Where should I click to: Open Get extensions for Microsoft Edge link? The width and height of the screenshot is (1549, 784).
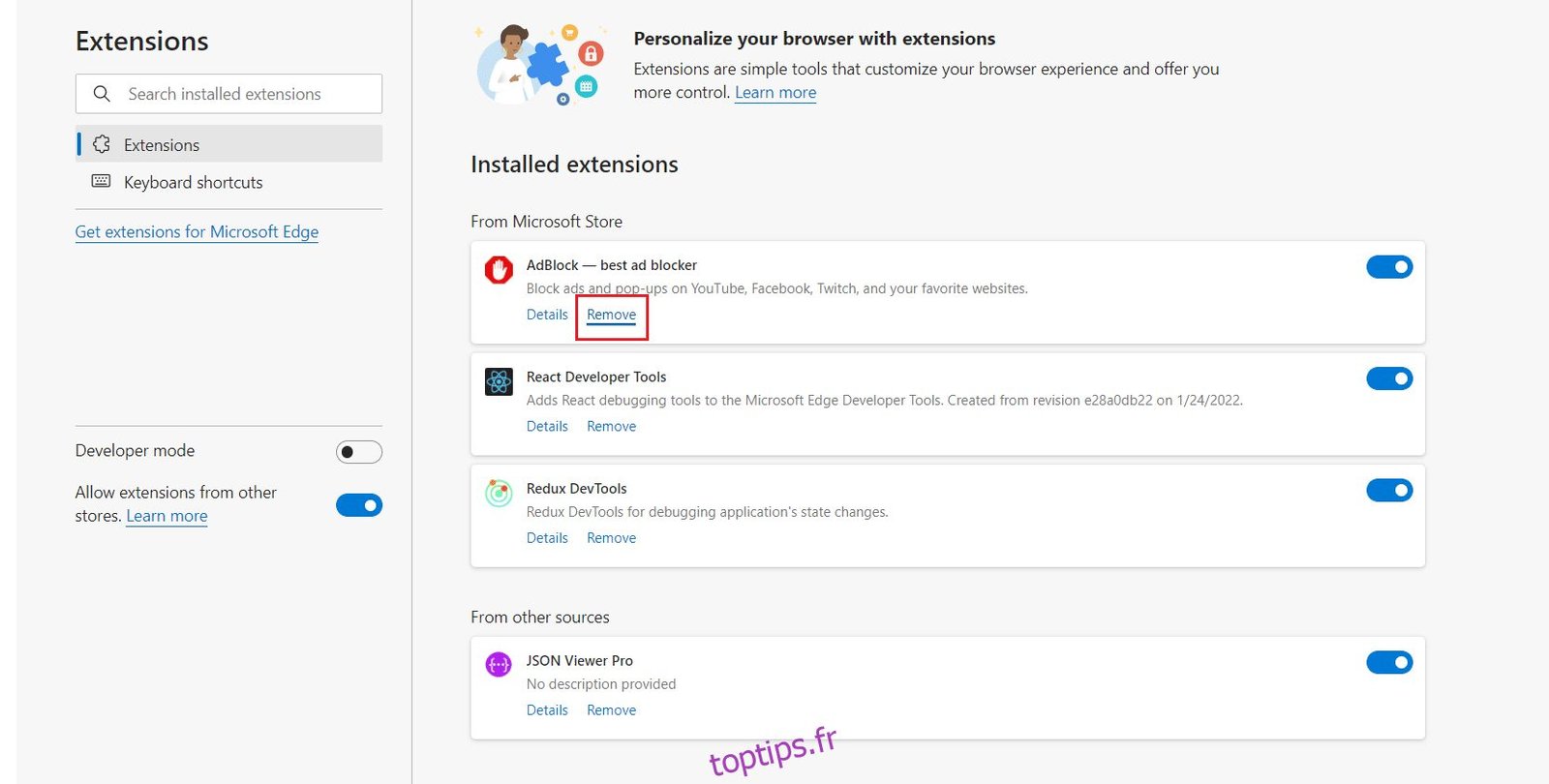coord(197,232)
